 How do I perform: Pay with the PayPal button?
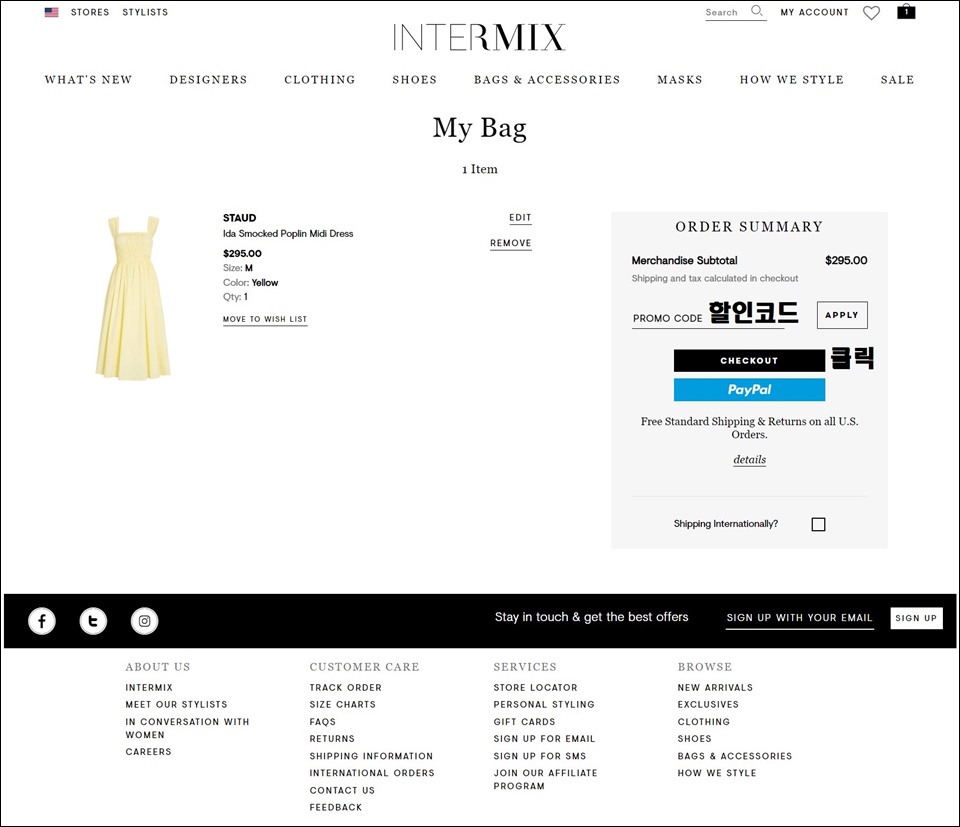(749, 390)
